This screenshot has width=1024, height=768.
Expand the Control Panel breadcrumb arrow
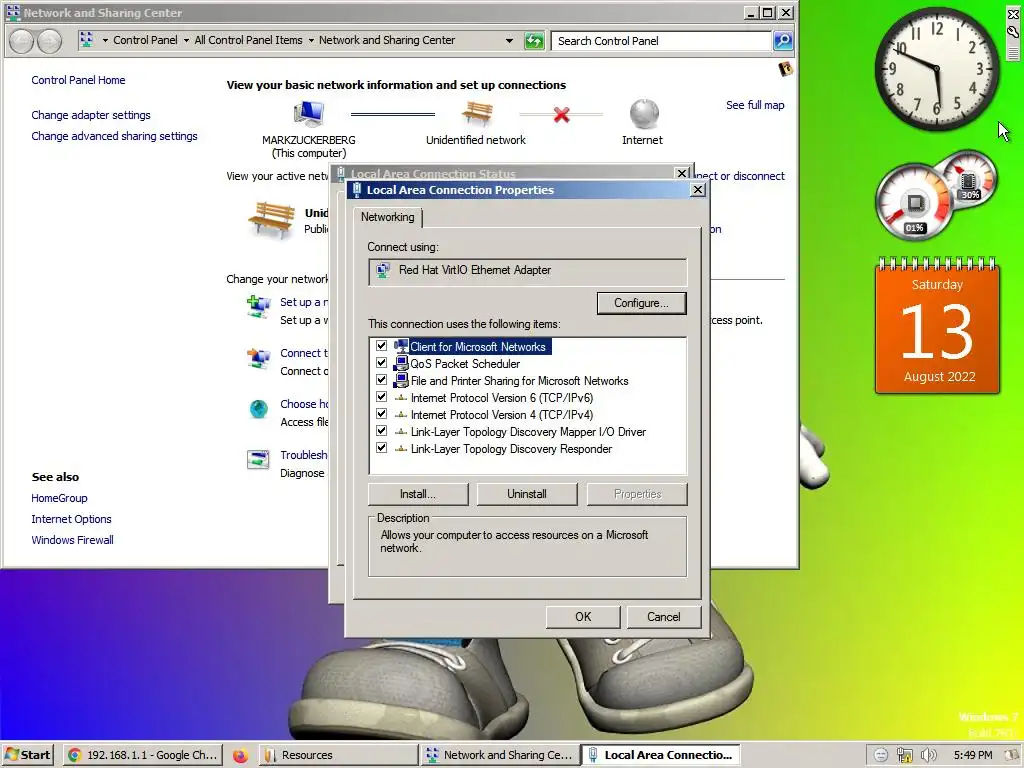[x=186, y=40]
